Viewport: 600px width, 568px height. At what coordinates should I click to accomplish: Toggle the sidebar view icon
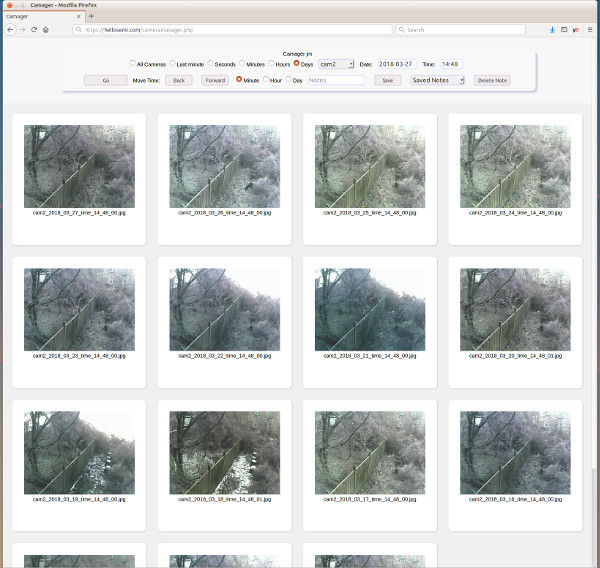(564, 29)
